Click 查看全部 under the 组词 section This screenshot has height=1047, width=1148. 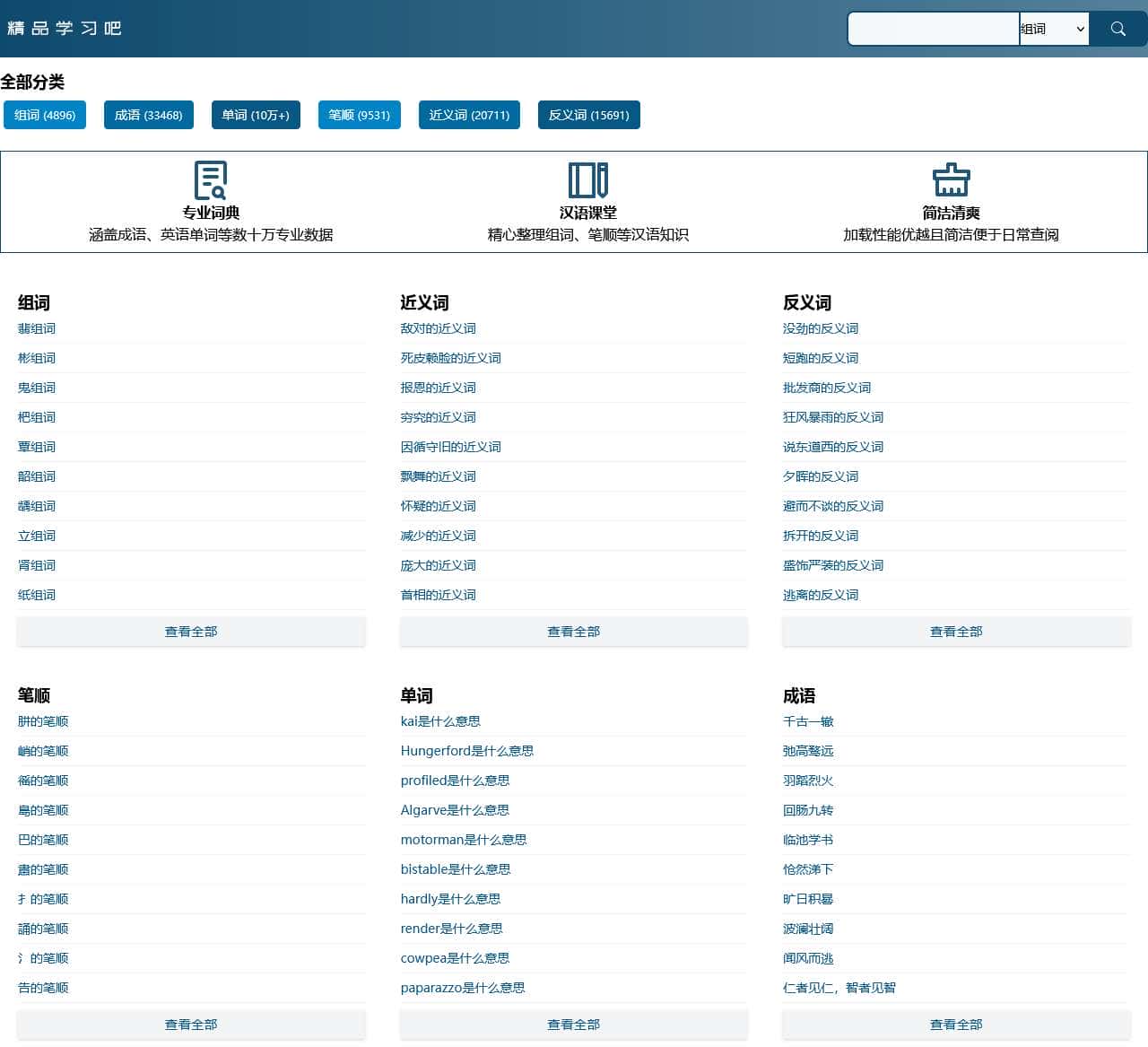click(191, 632)
